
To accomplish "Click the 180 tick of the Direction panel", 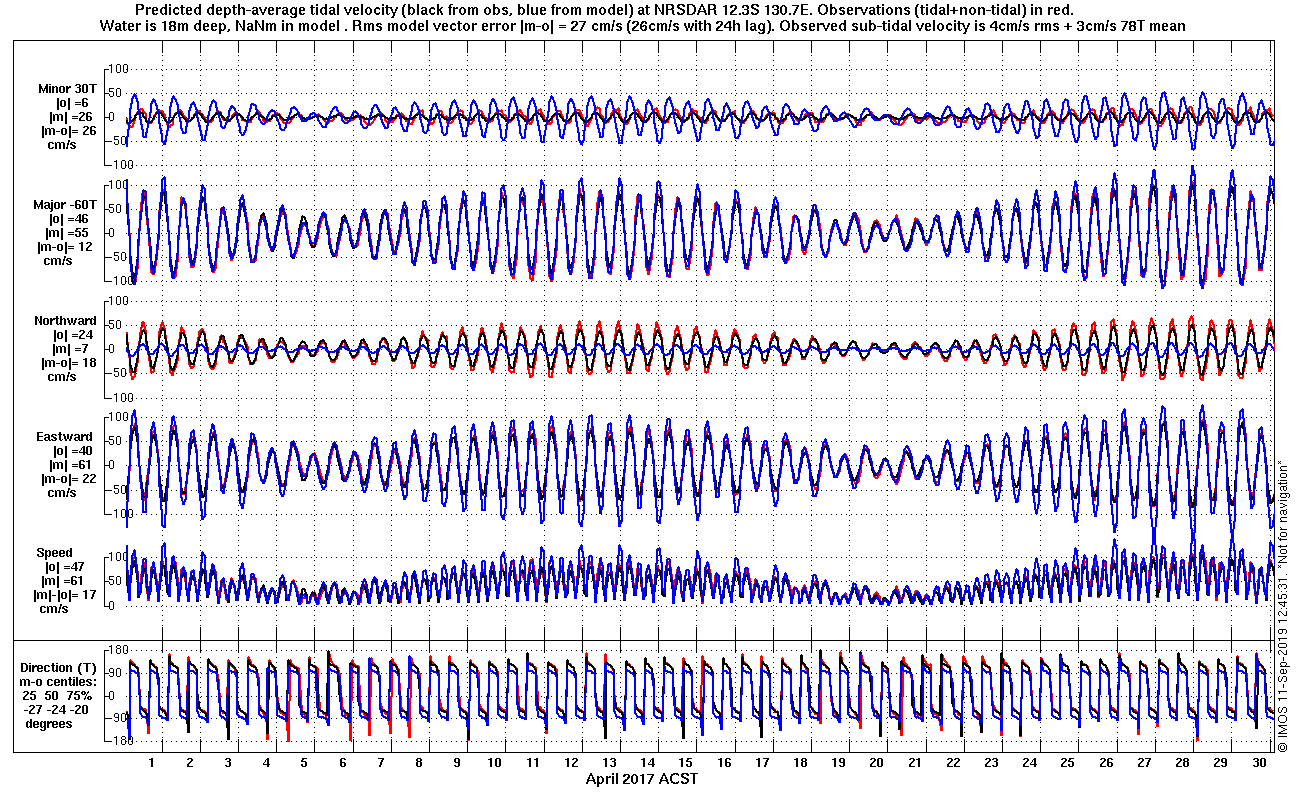I will tap(119, 650).
